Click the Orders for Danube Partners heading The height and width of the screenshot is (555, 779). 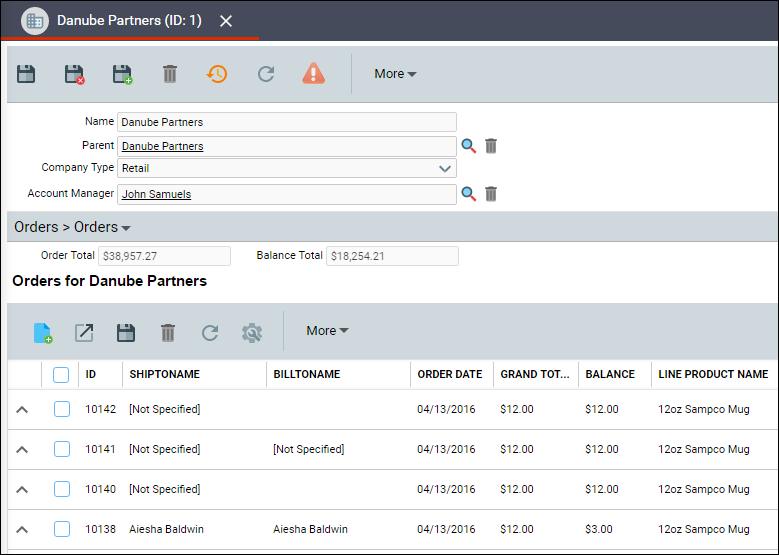(x=109, y=281)
